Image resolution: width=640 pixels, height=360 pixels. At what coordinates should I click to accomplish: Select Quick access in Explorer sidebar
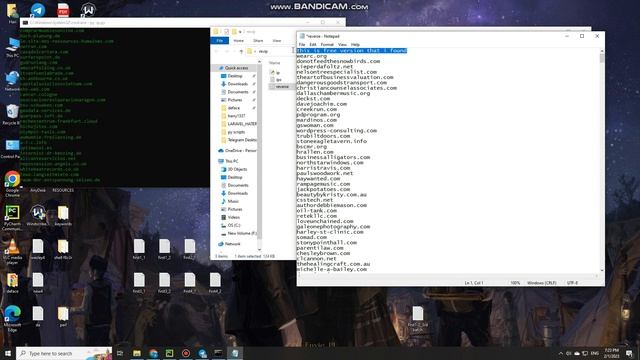236,68
